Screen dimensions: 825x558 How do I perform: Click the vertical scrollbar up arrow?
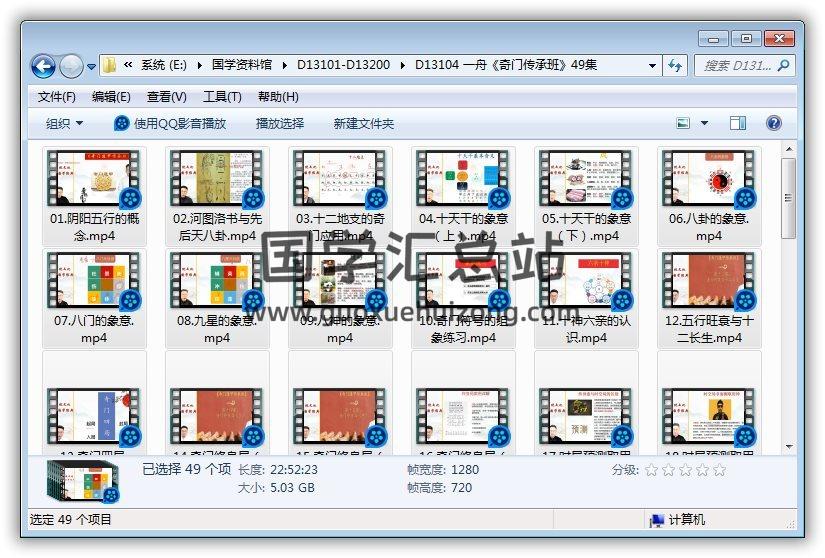point(789,149)
